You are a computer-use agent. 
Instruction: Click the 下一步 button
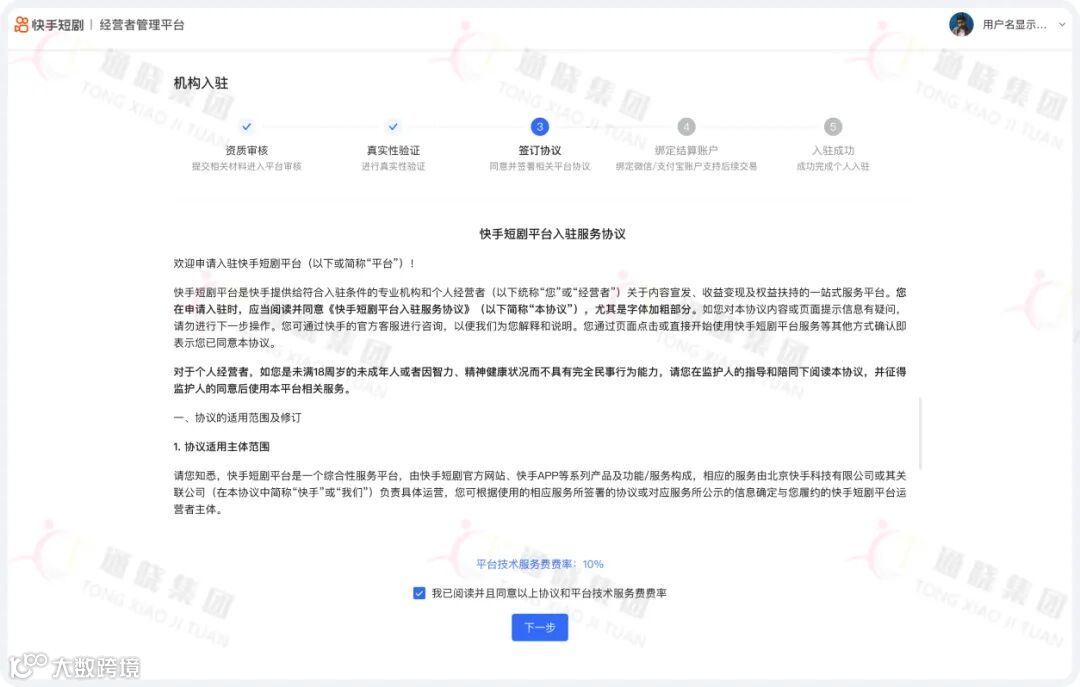[540, 627]
